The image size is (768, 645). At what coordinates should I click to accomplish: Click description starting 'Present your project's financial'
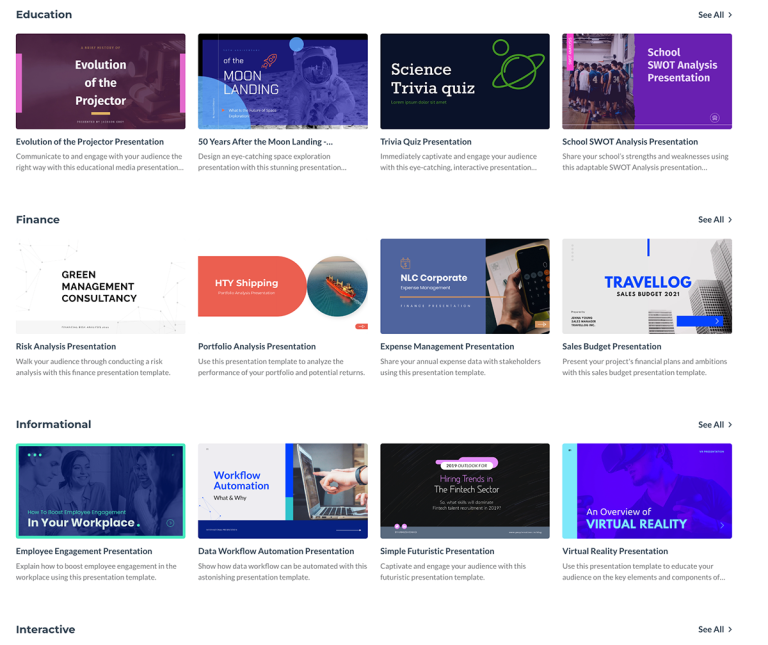click(x=645, y=367)
